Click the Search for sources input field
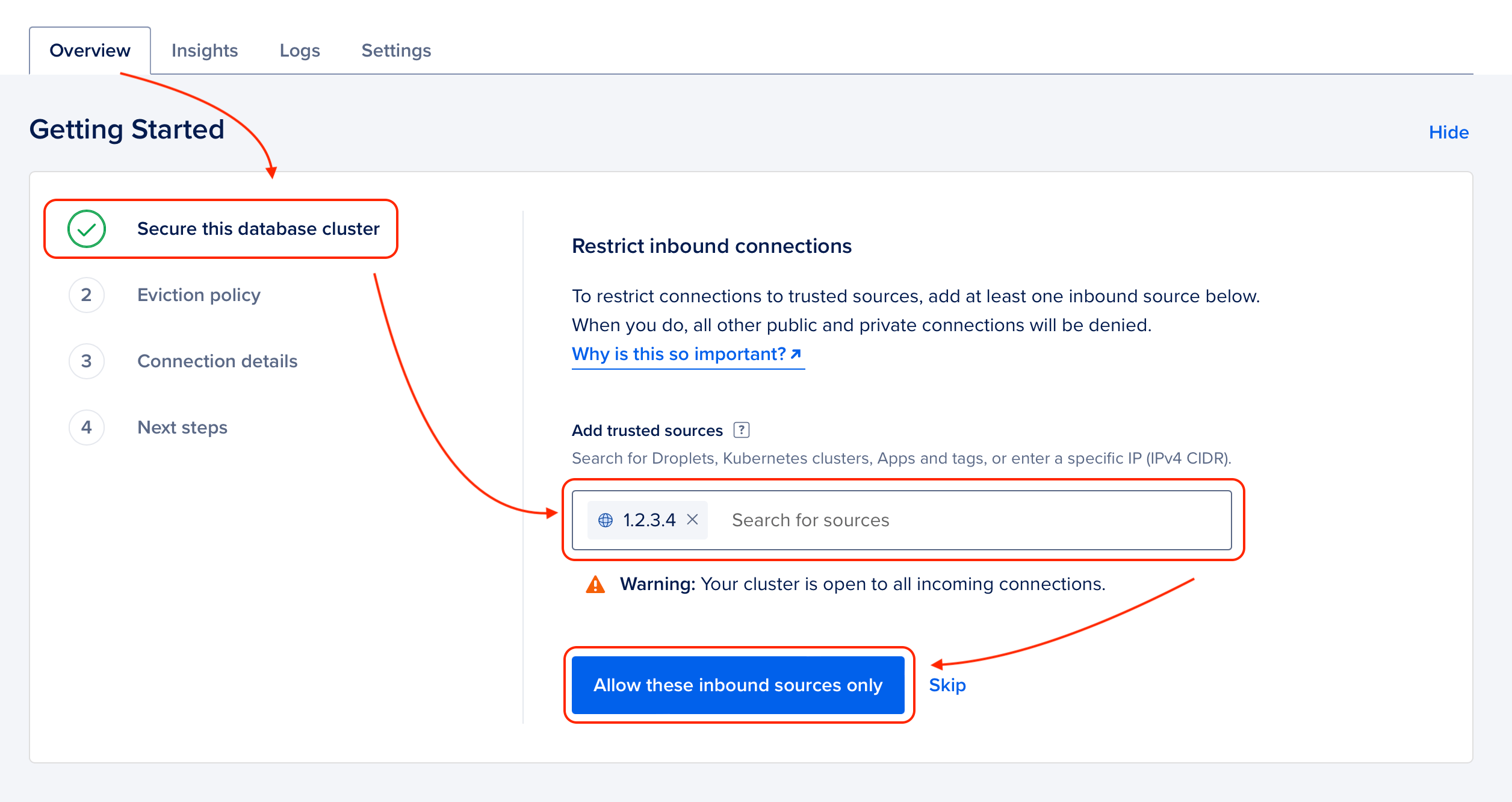This screenshot has width=1512, height=802. (843, 519)
